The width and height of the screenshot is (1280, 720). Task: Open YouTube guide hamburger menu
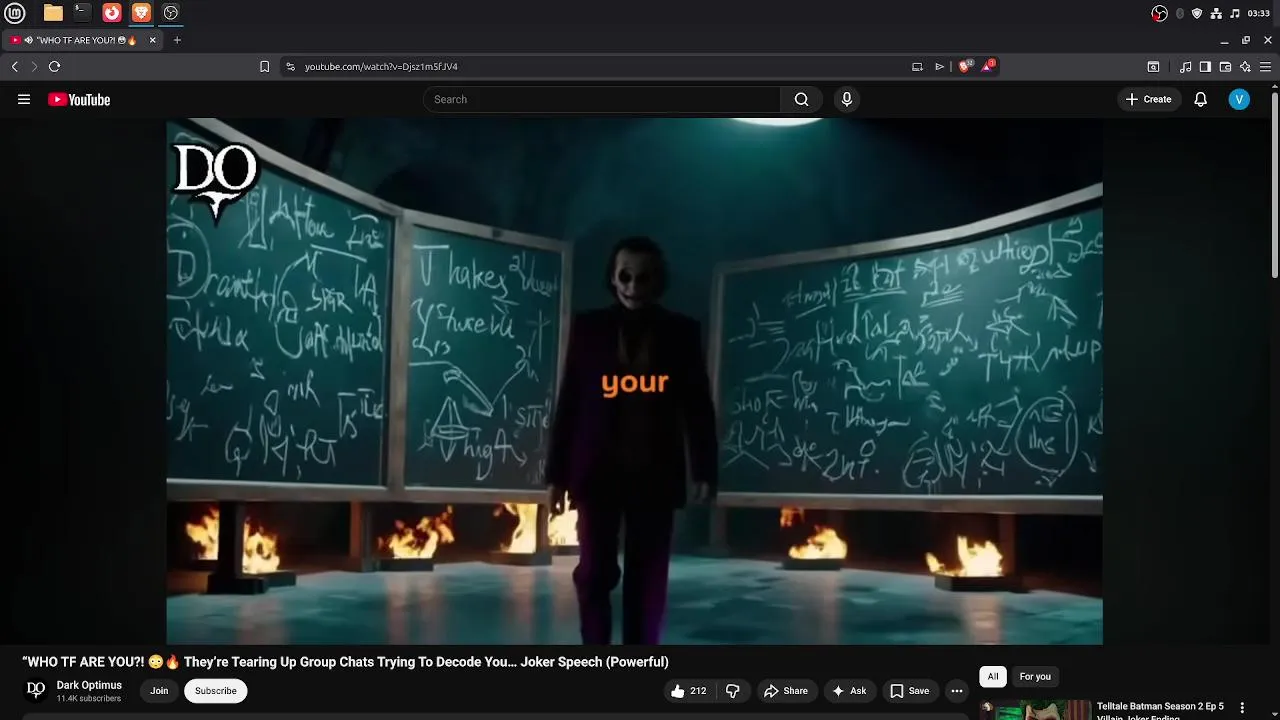tap(24, 99)
